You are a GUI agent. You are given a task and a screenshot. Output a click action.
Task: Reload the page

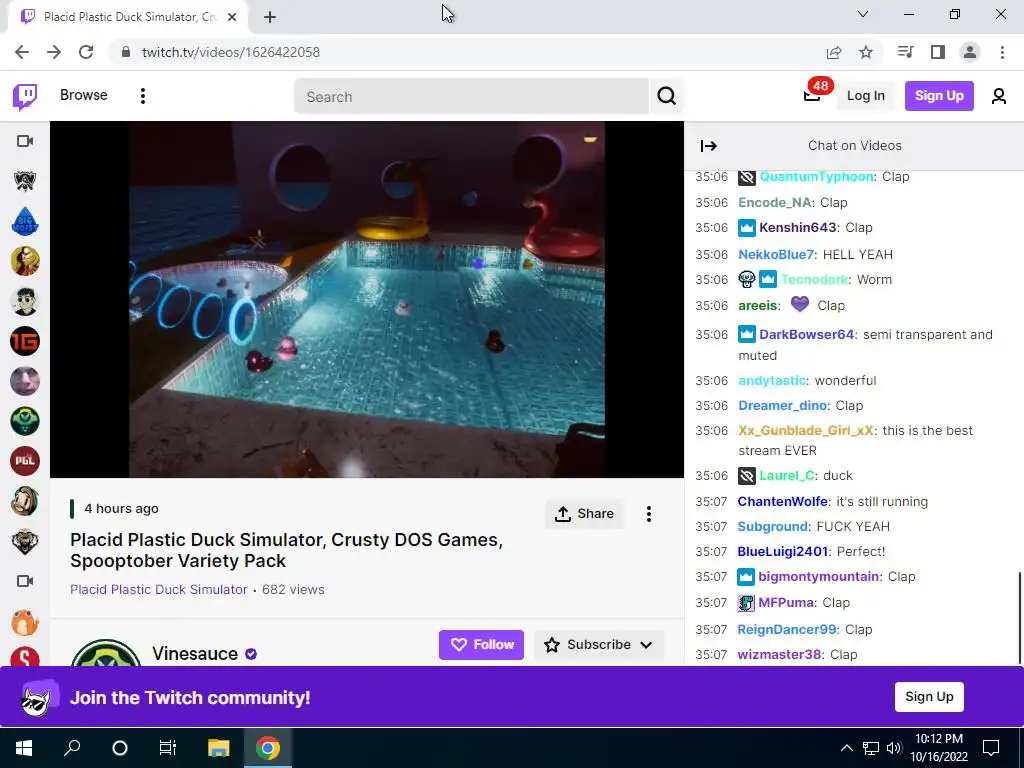86,52
